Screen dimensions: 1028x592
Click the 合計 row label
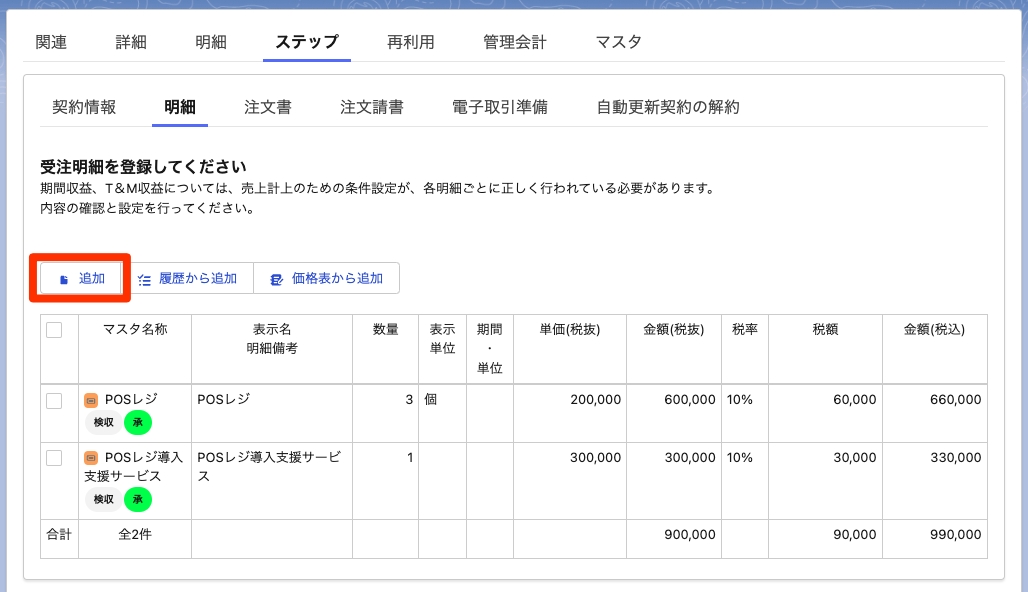click(59, 535)
